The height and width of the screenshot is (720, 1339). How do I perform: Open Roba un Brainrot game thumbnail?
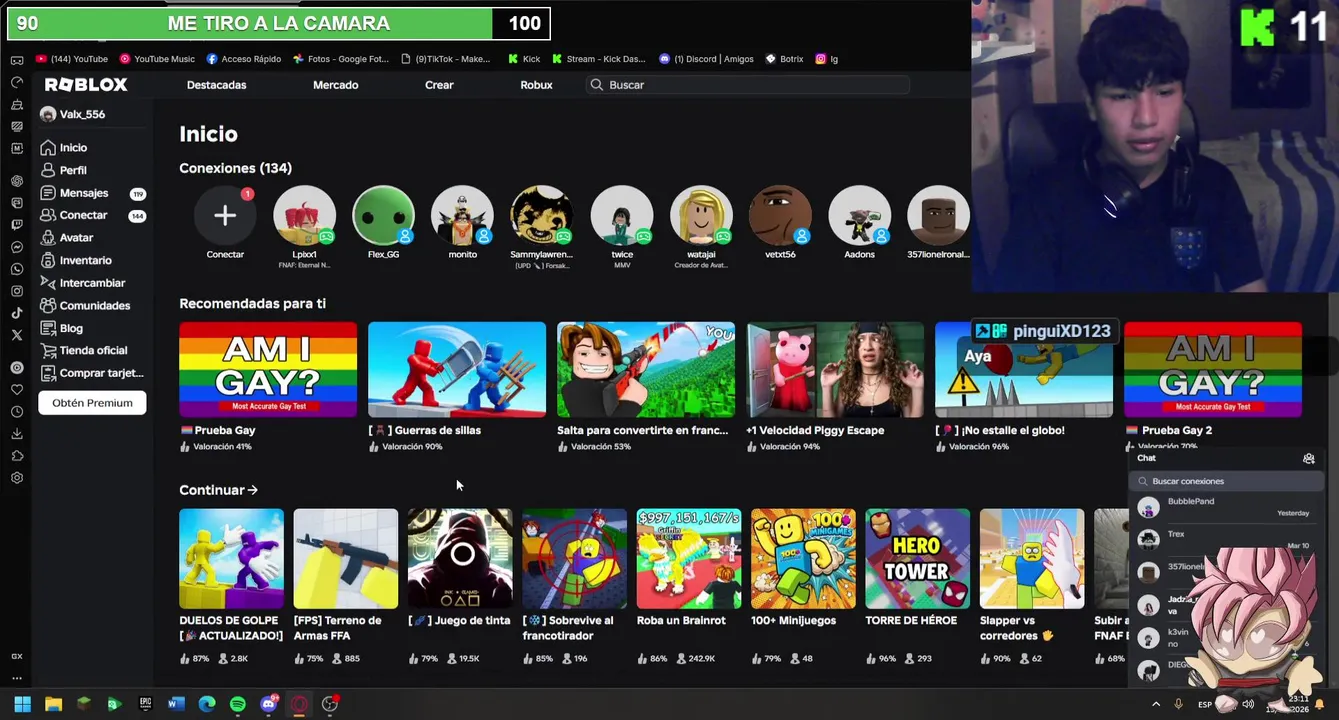pos(689,558)
